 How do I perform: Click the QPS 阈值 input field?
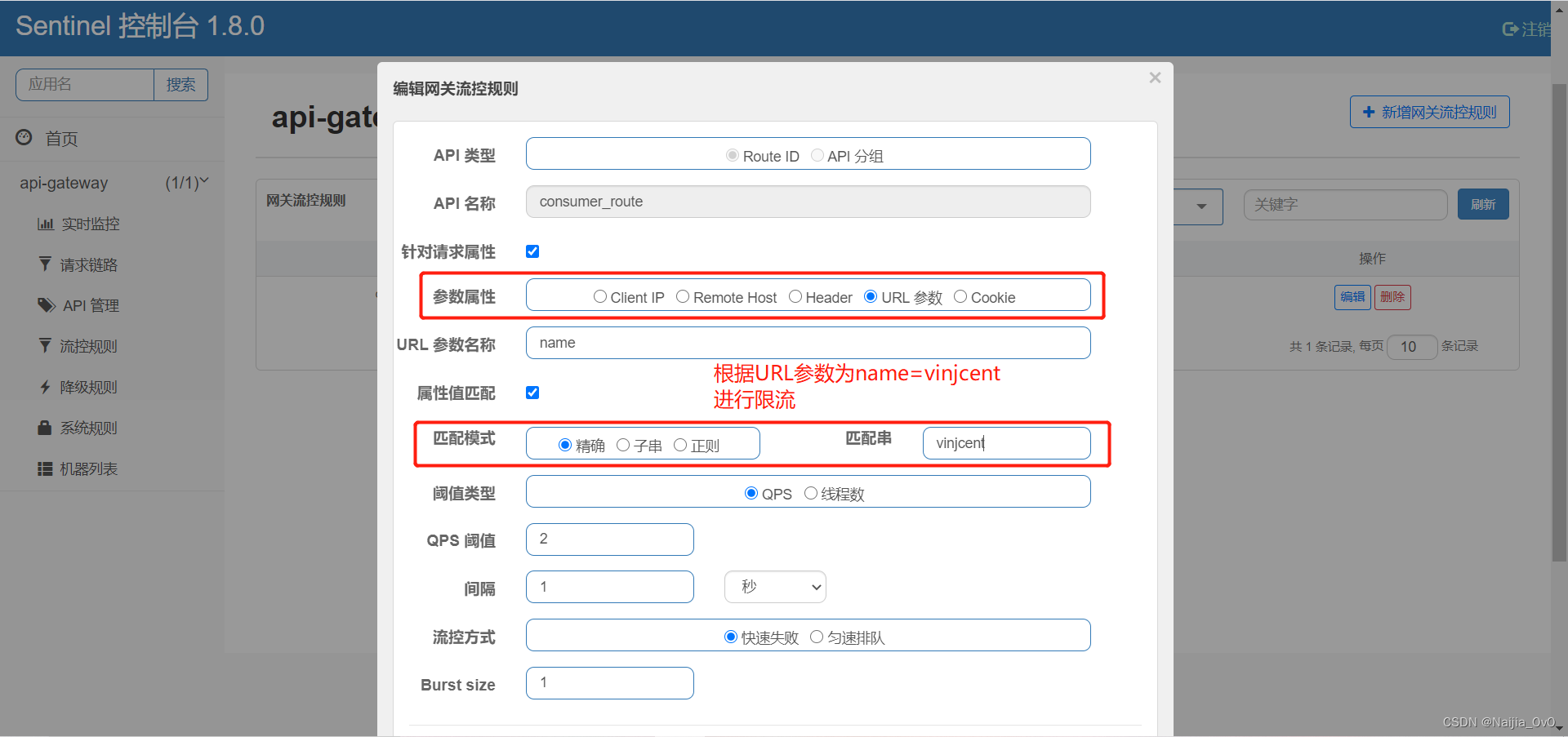pyautogui.click(x=610, y=539)
